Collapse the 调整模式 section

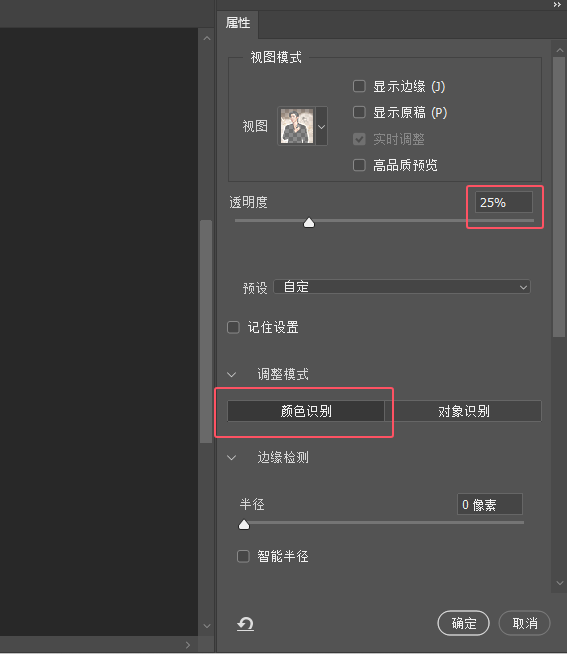click(x=232, y=375)
